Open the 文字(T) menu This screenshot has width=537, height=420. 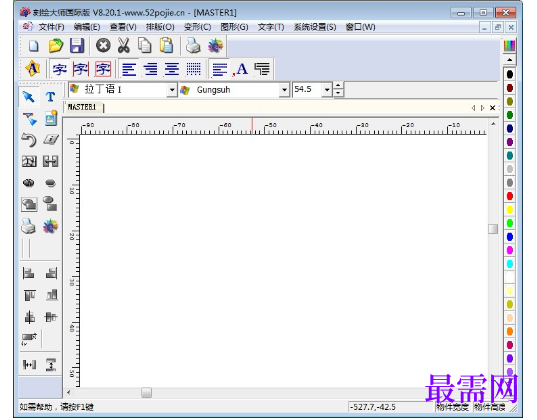point(271,27)
